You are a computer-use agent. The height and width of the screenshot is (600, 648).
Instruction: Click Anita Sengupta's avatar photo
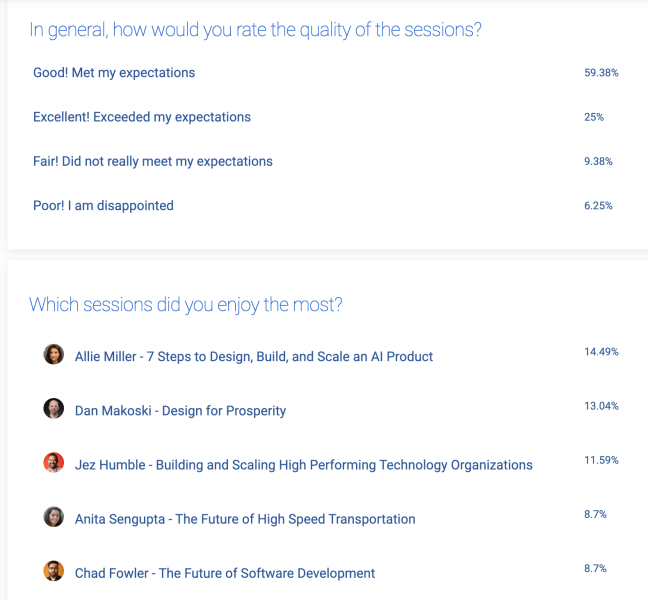(x=54, y=517)
